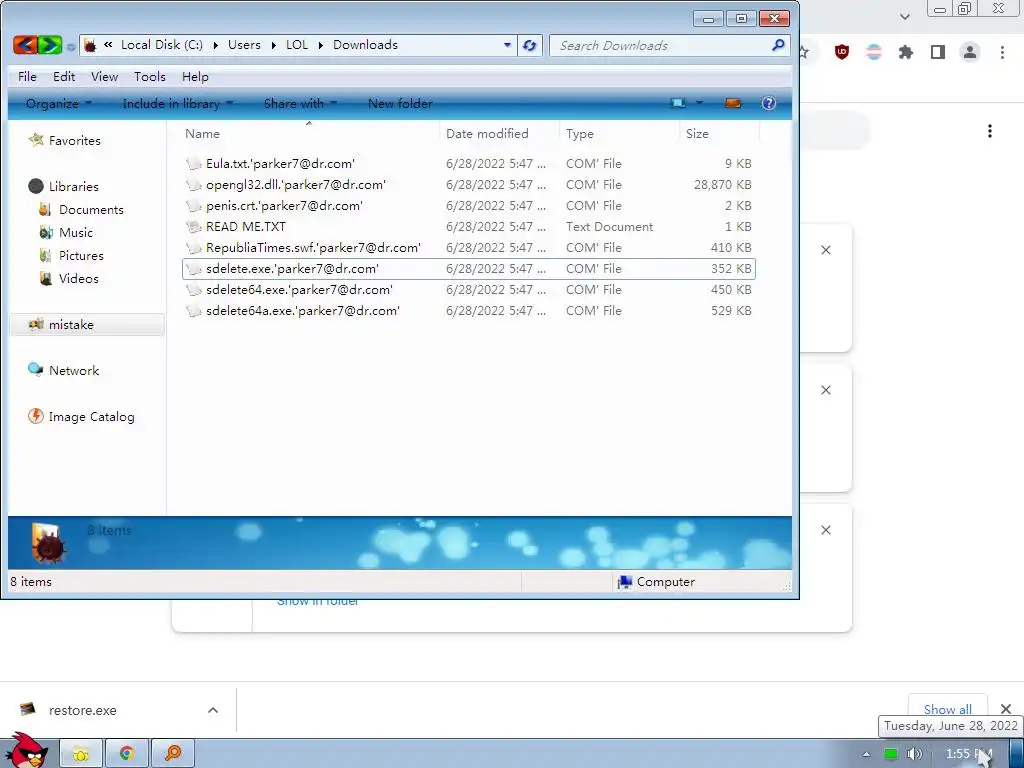Select Eula.txt.'parker7@dr.com' file
The height and width of the screenshot is (768, 1024).
click(469, 164)
